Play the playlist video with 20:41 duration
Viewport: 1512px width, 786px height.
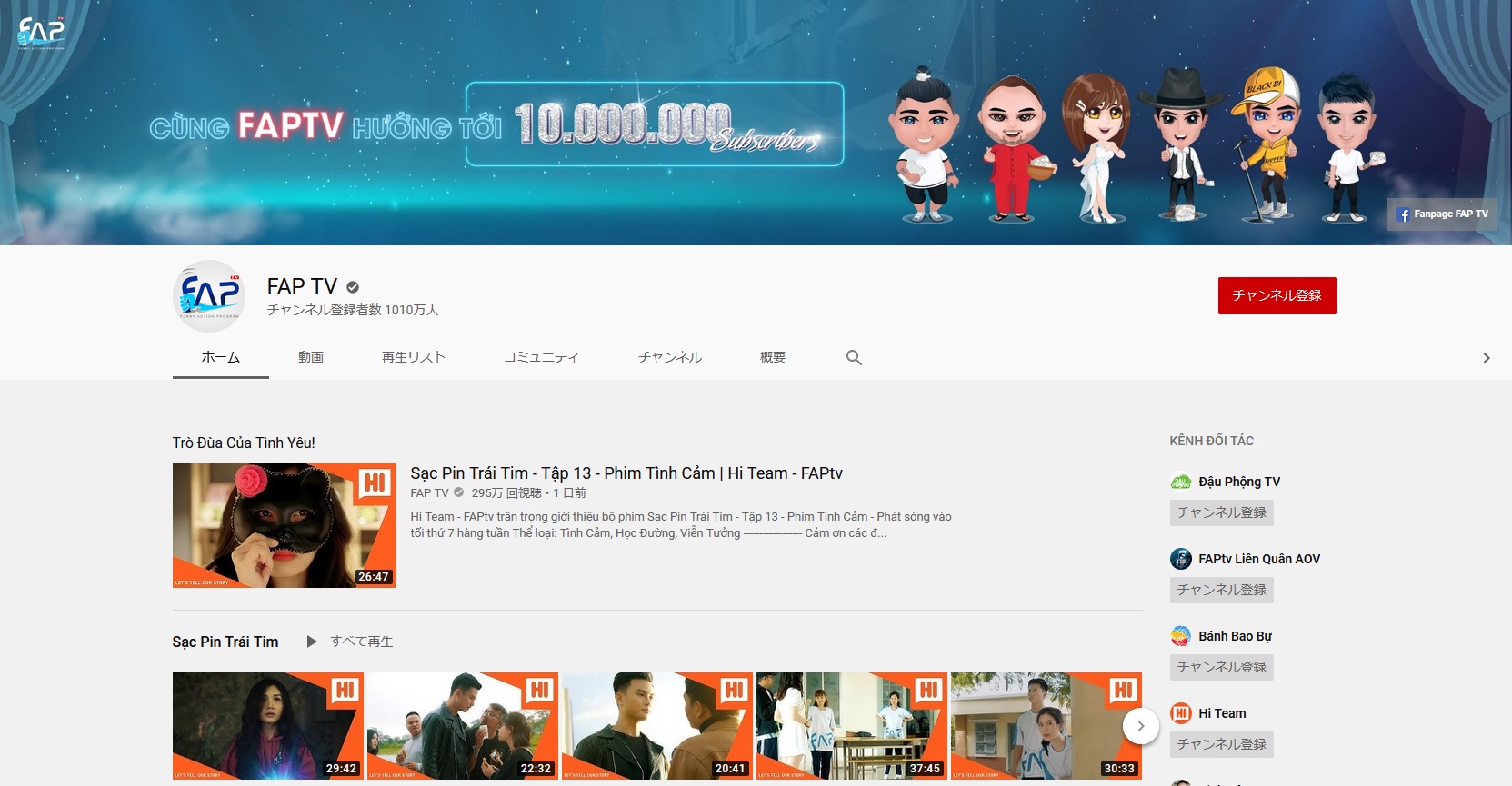[x=657, y=726]
